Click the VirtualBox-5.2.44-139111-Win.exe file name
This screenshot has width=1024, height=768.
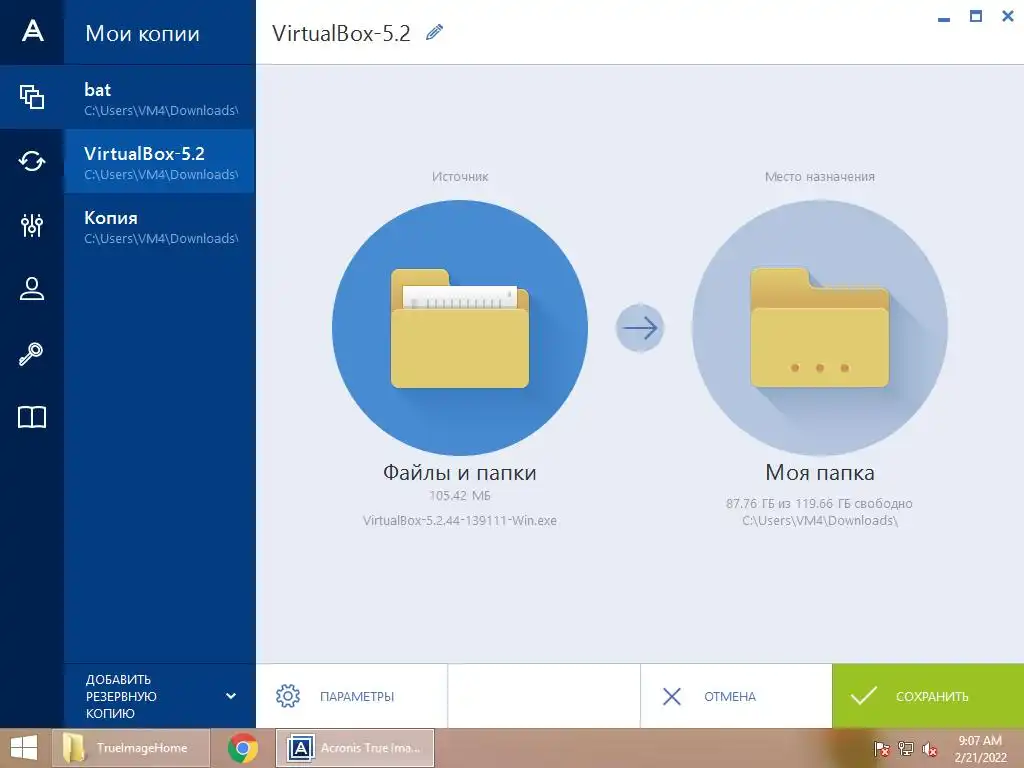point(460,520)
